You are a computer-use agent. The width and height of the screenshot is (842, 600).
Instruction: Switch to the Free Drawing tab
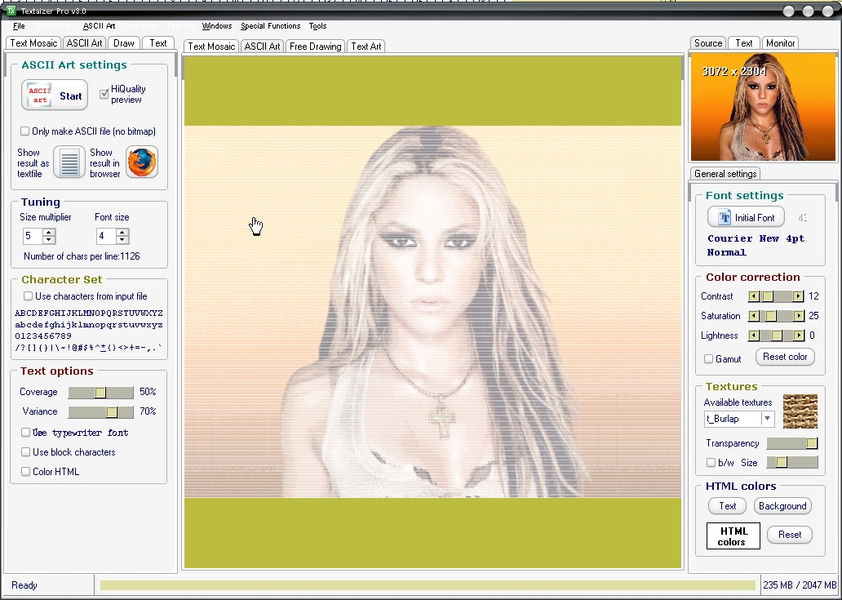315,47
